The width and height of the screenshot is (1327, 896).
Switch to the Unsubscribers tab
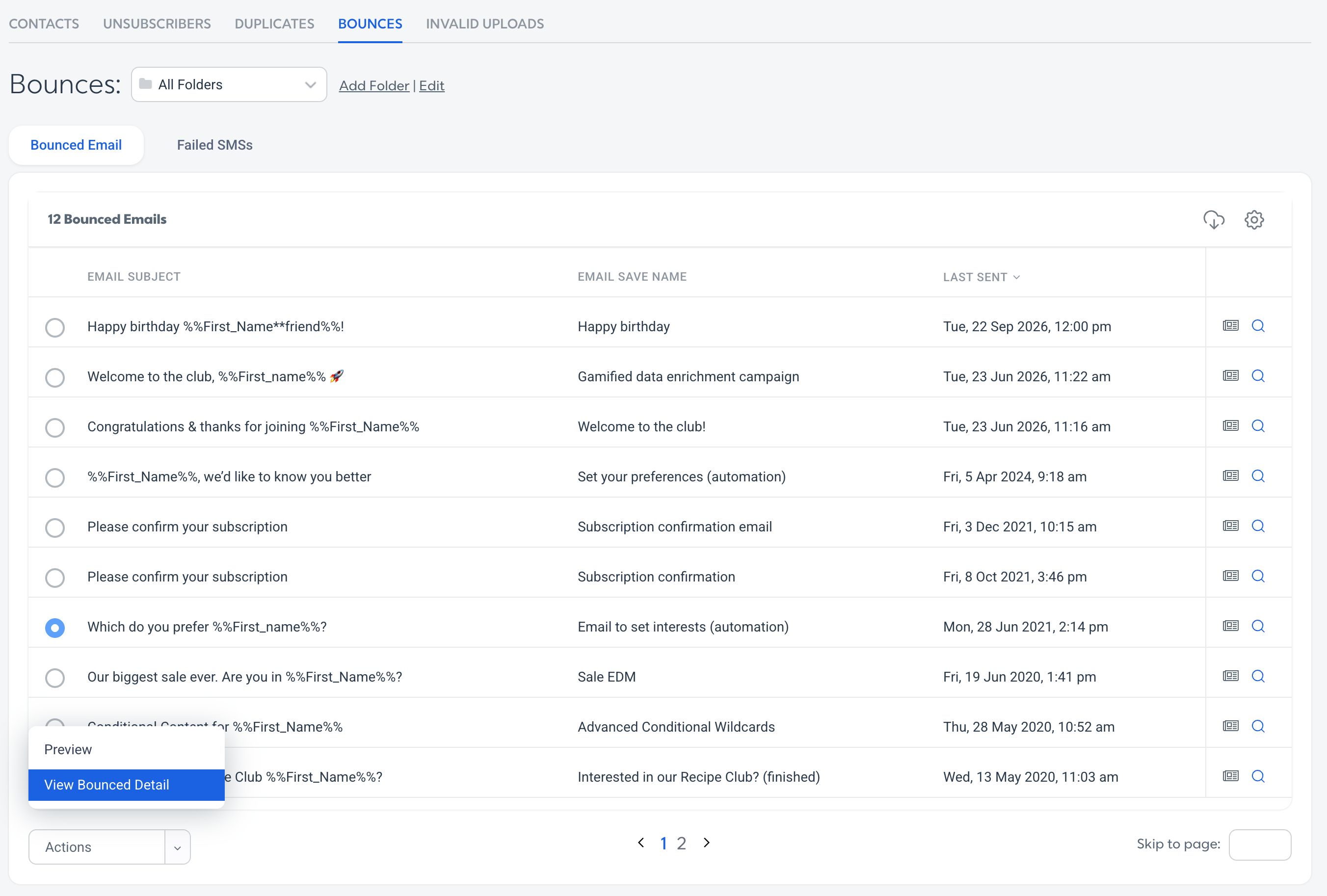157,24
